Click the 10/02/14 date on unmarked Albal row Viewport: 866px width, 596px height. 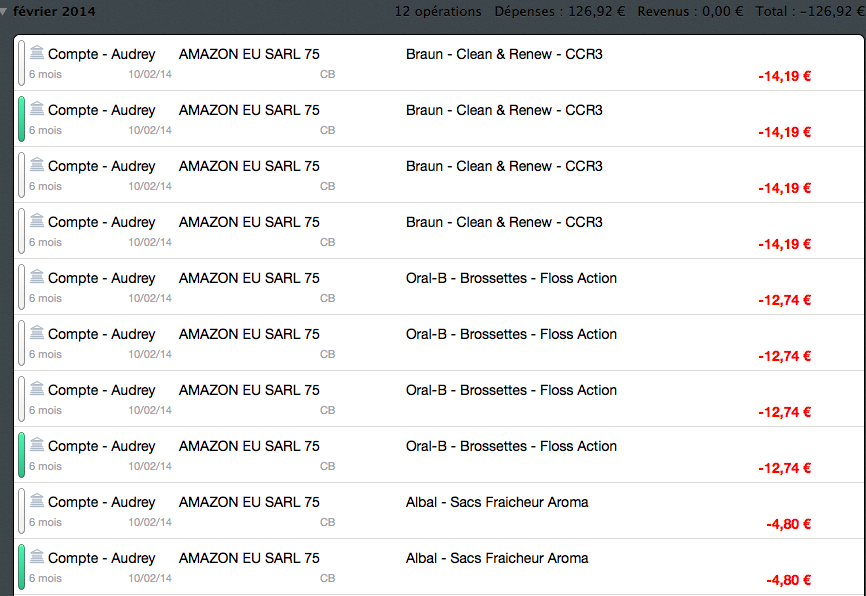coord(150,522)
